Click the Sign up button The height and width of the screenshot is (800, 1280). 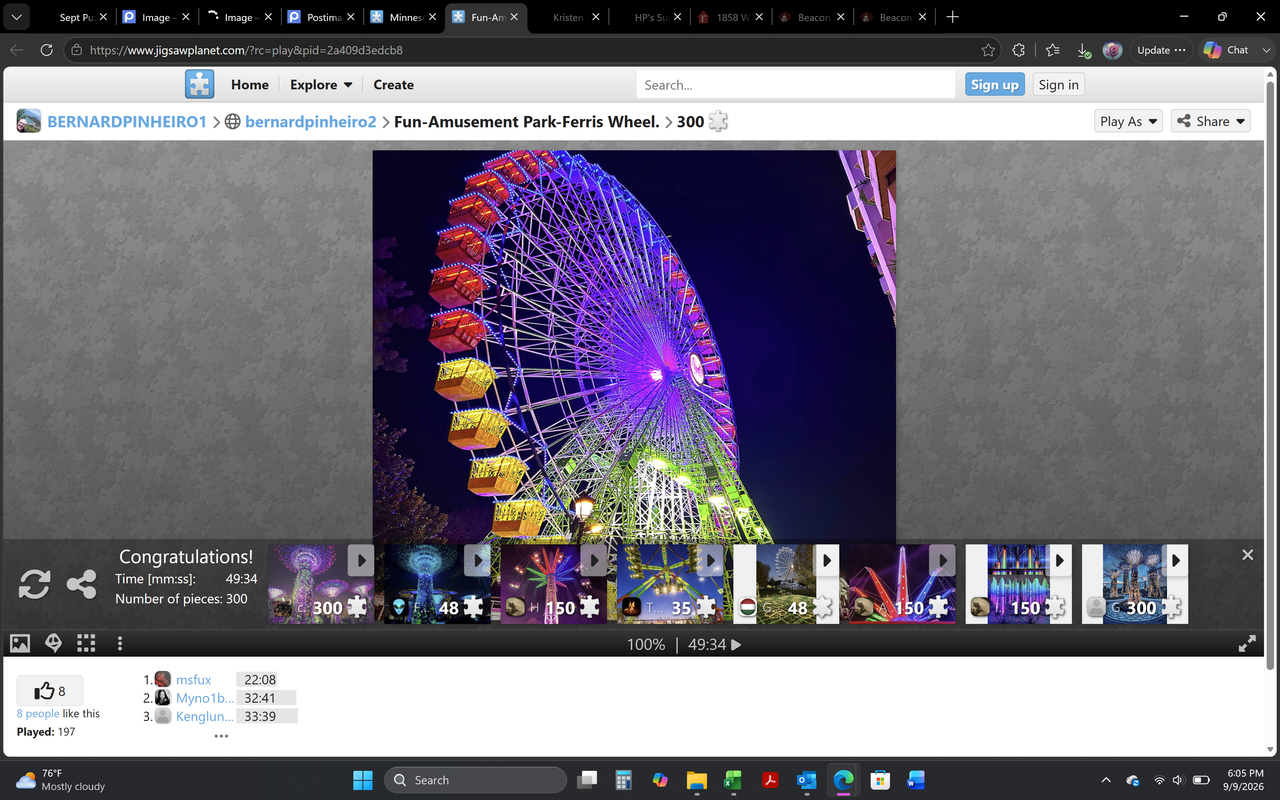coord(995,85)
